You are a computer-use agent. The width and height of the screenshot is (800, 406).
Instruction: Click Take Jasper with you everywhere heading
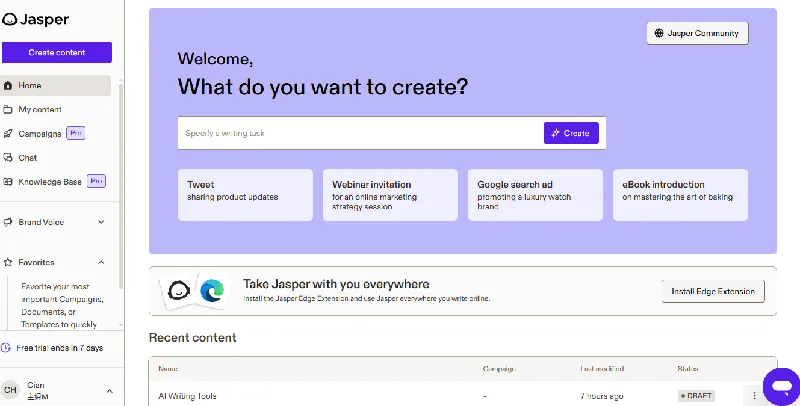point(336,284)
